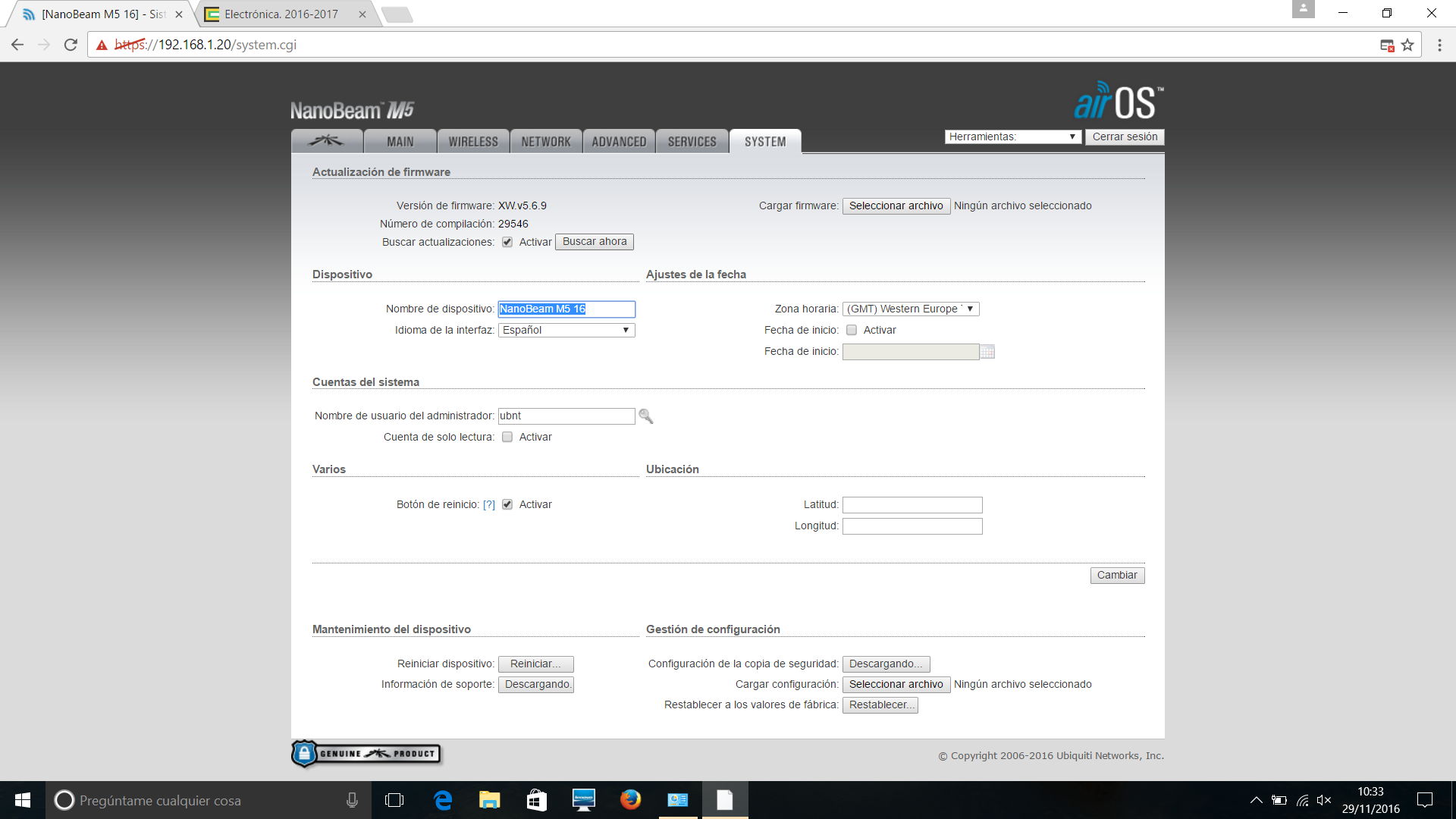Close the NanoBeam M5 16 browser tab
The width and height of the screenshot is (1456, 819).
tap(179, 14)
